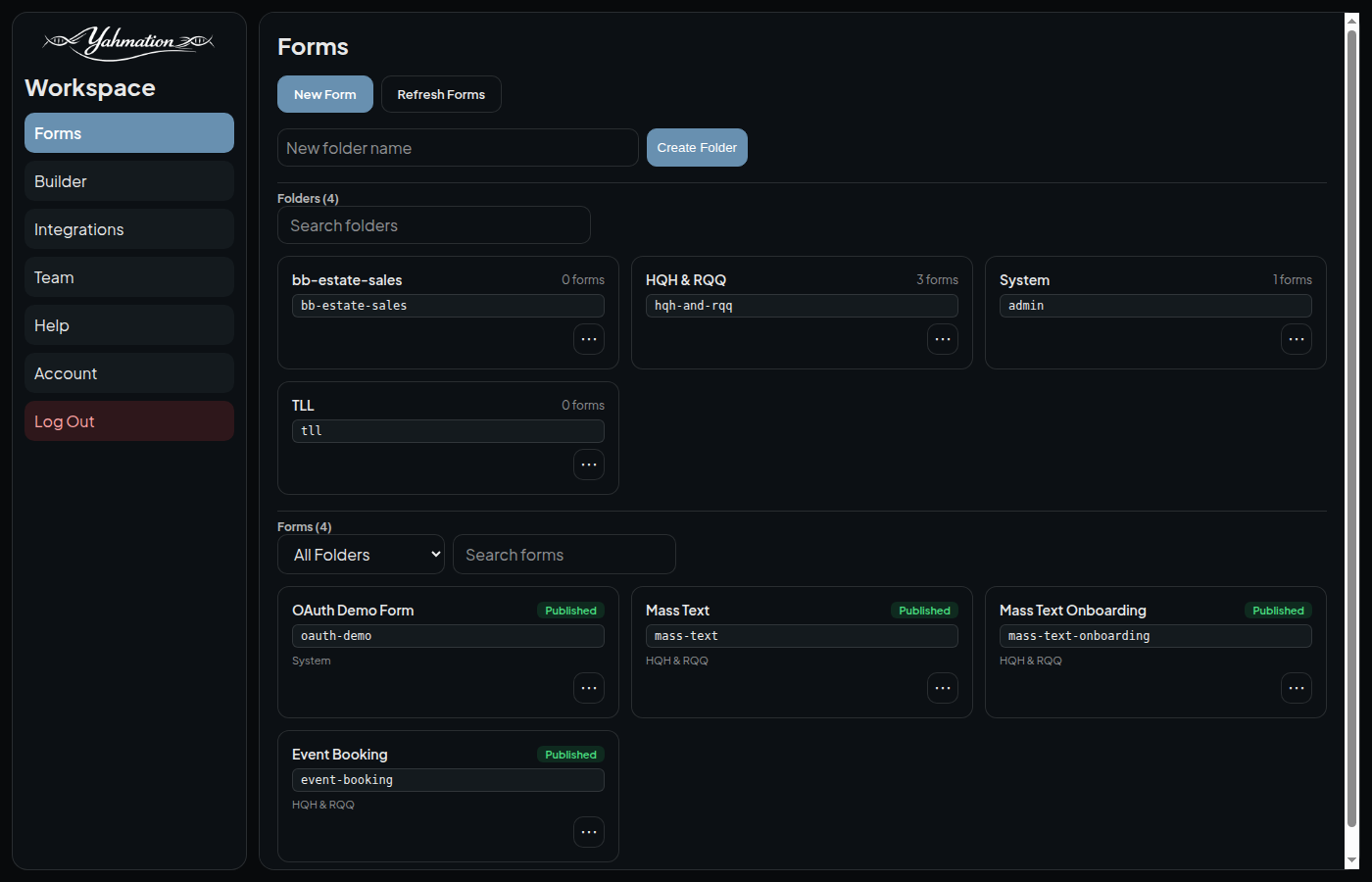1372x882 pixels.
Task: Open the Builder section
Action: click(x=129, y=181)
